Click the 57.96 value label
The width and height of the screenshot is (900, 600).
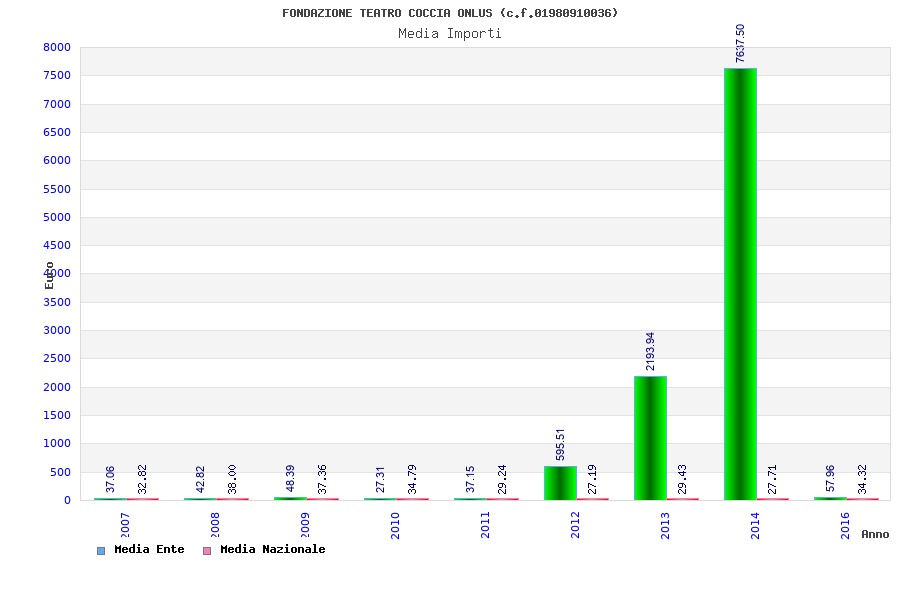pyautogui.click(x=830, y=479)
